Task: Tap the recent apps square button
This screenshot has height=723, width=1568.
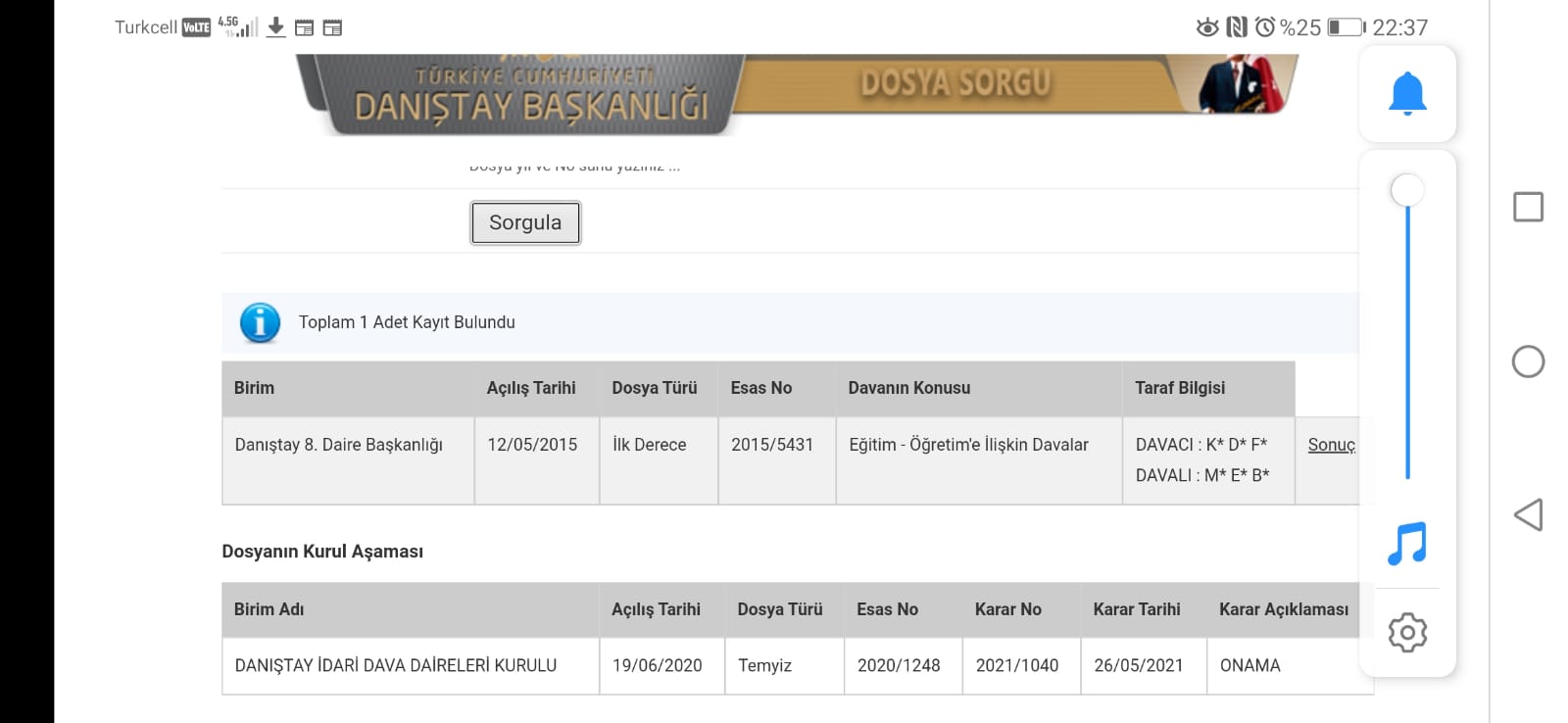Action: 1528,207
